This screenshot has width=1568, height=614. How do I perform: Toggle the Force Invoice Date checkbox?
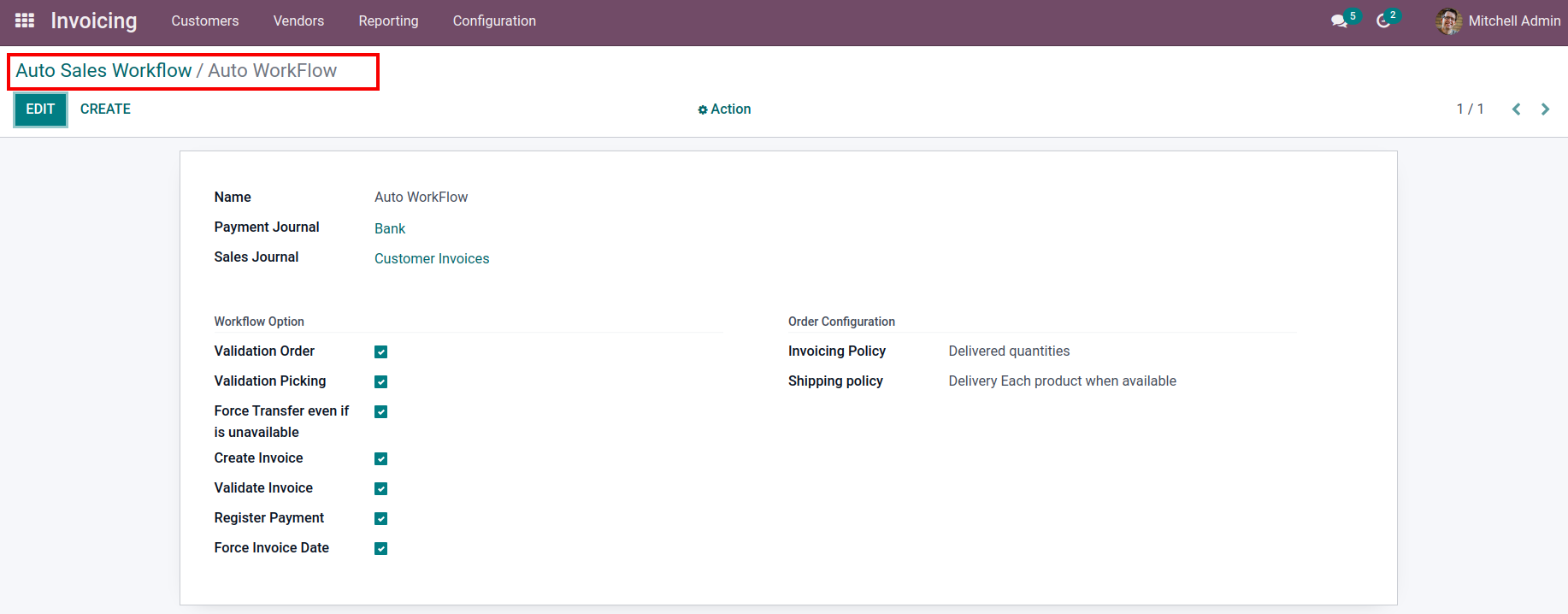(x=381, y=549)
